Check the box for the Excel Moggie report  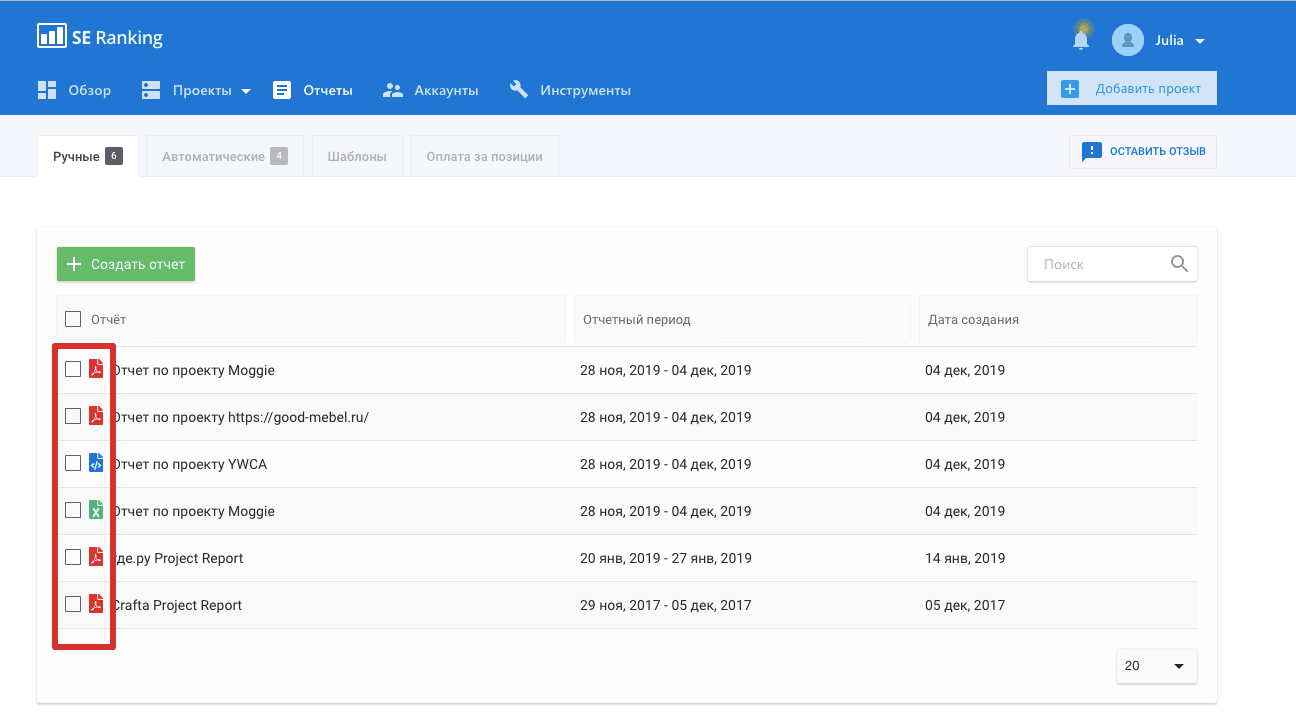click(73, 510)
